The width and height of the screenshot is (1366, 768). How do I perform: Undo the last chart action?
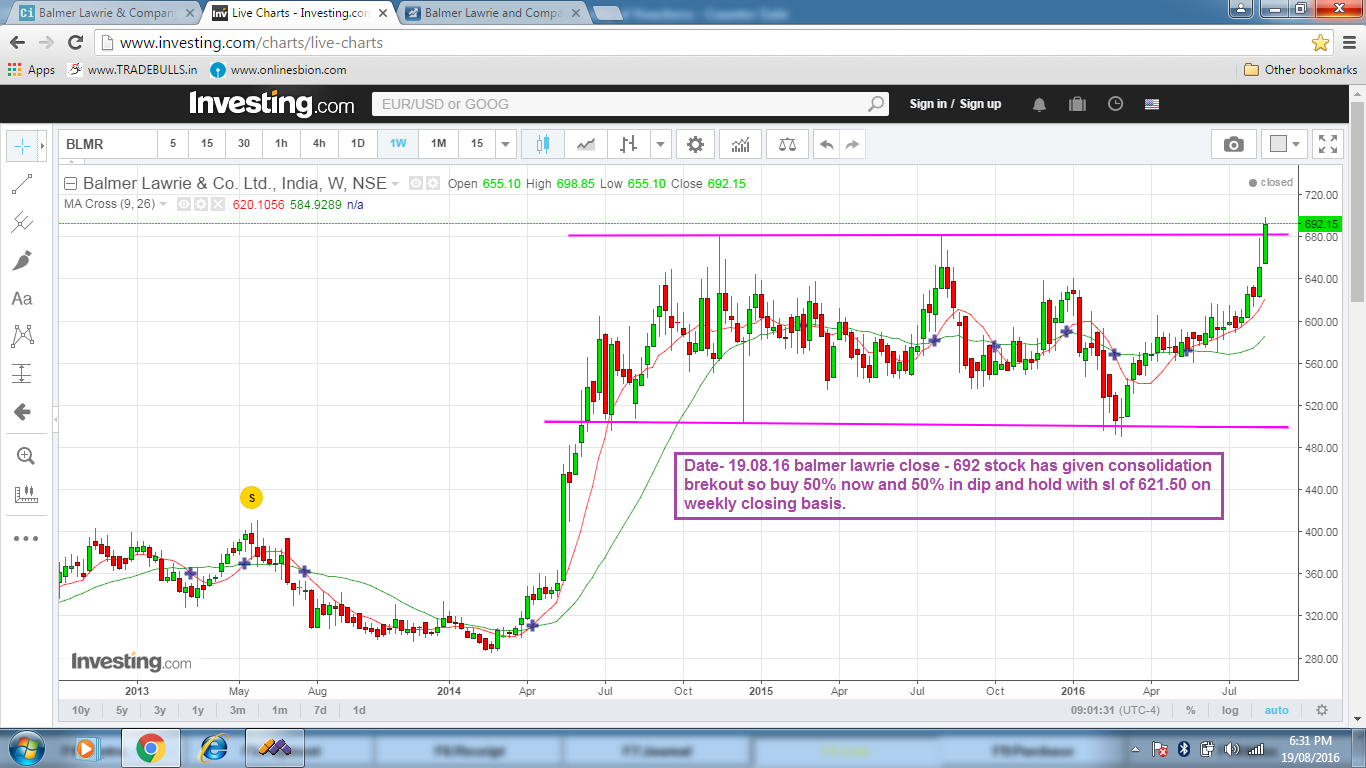pos(826,144)
